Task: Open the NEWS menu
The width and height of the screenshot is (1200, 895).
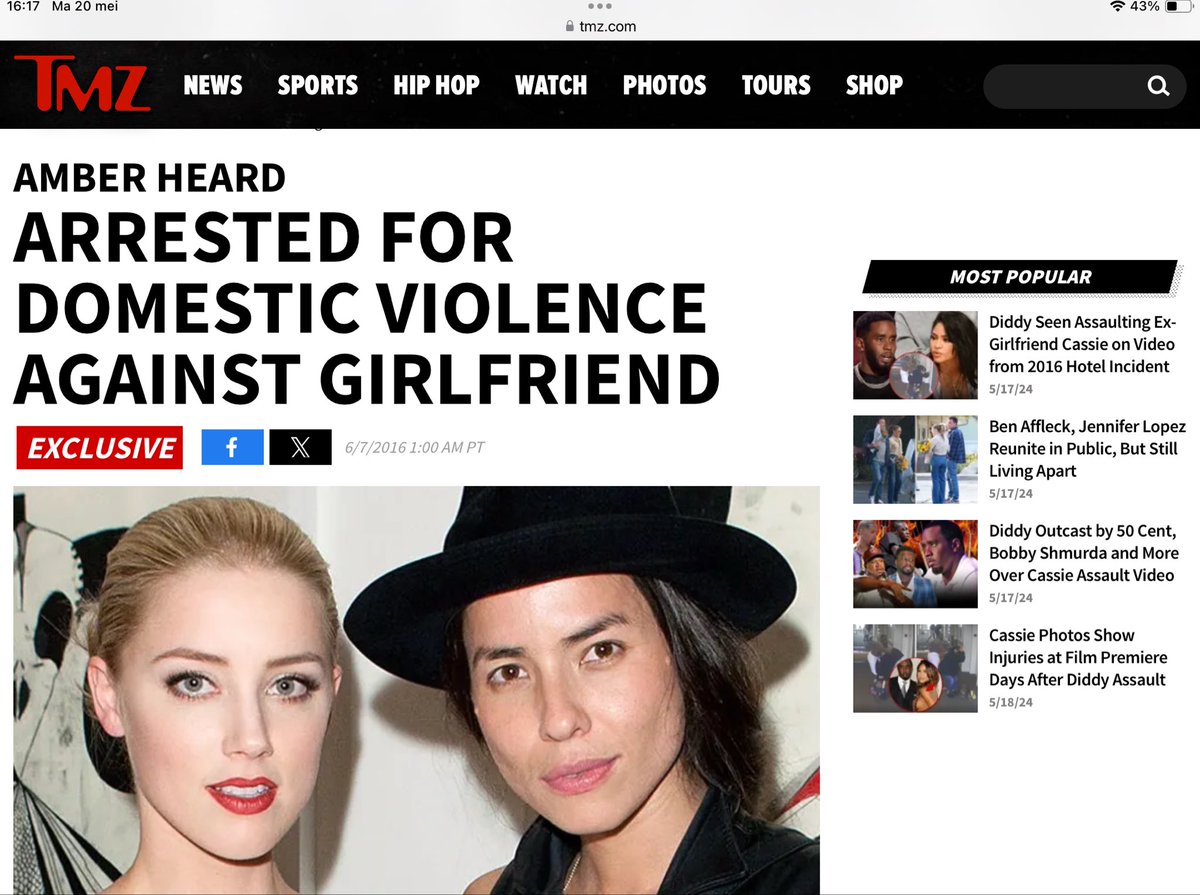Action: 213,85
